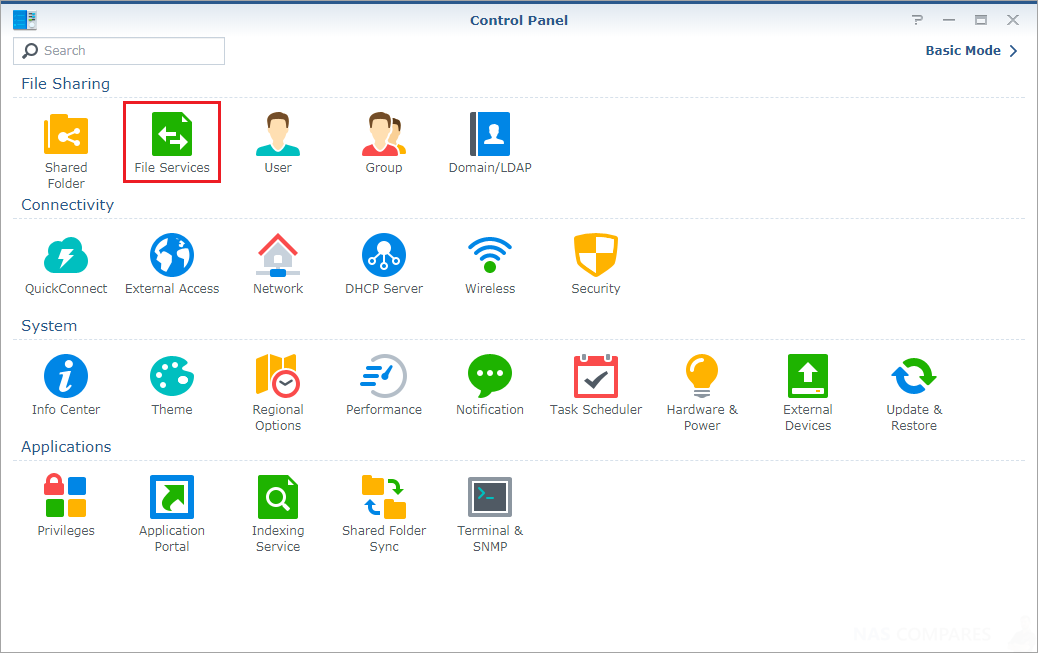The image size is (1038, 653).
Task: Open Shared Folder Sync
Action: pyautogui.click(x=383, y=514)
